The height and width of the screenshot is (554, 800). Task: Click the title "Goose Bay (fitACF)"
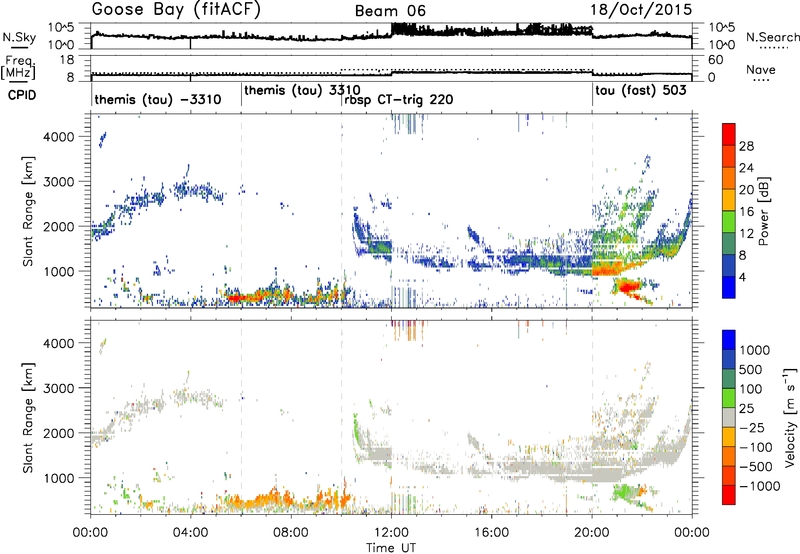click(x=176, y=10)
